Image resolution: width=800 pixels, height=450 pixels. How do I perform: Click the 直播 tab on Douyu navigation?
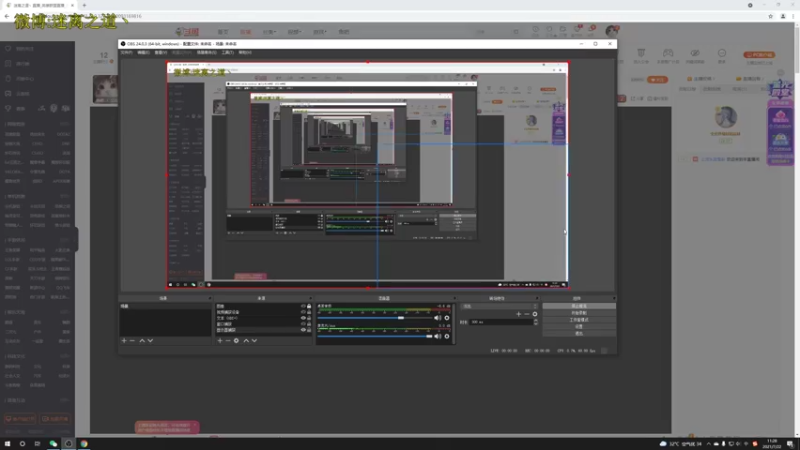tap(245, 32)
